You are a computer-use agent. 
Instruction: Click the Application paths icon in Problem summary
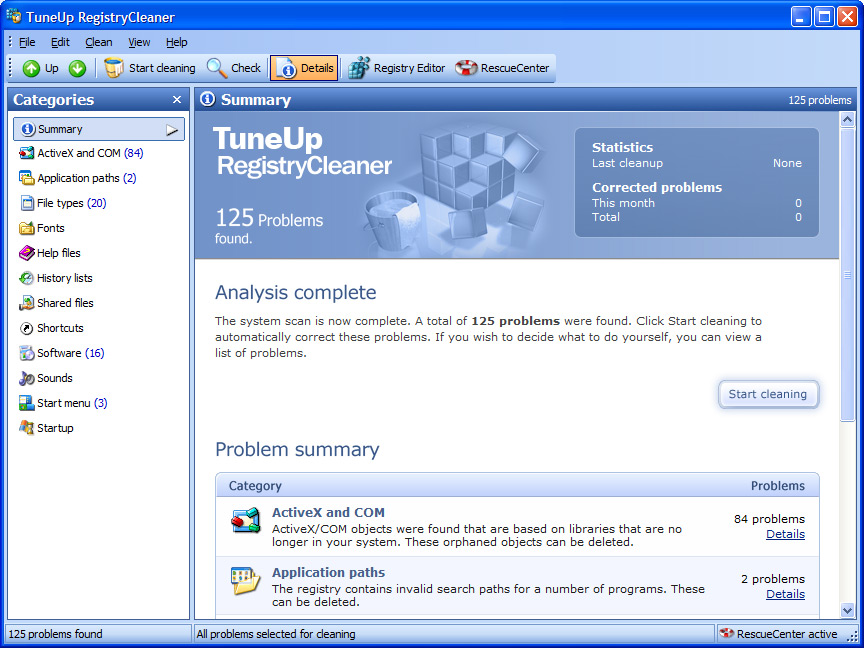tap(245, 581)
